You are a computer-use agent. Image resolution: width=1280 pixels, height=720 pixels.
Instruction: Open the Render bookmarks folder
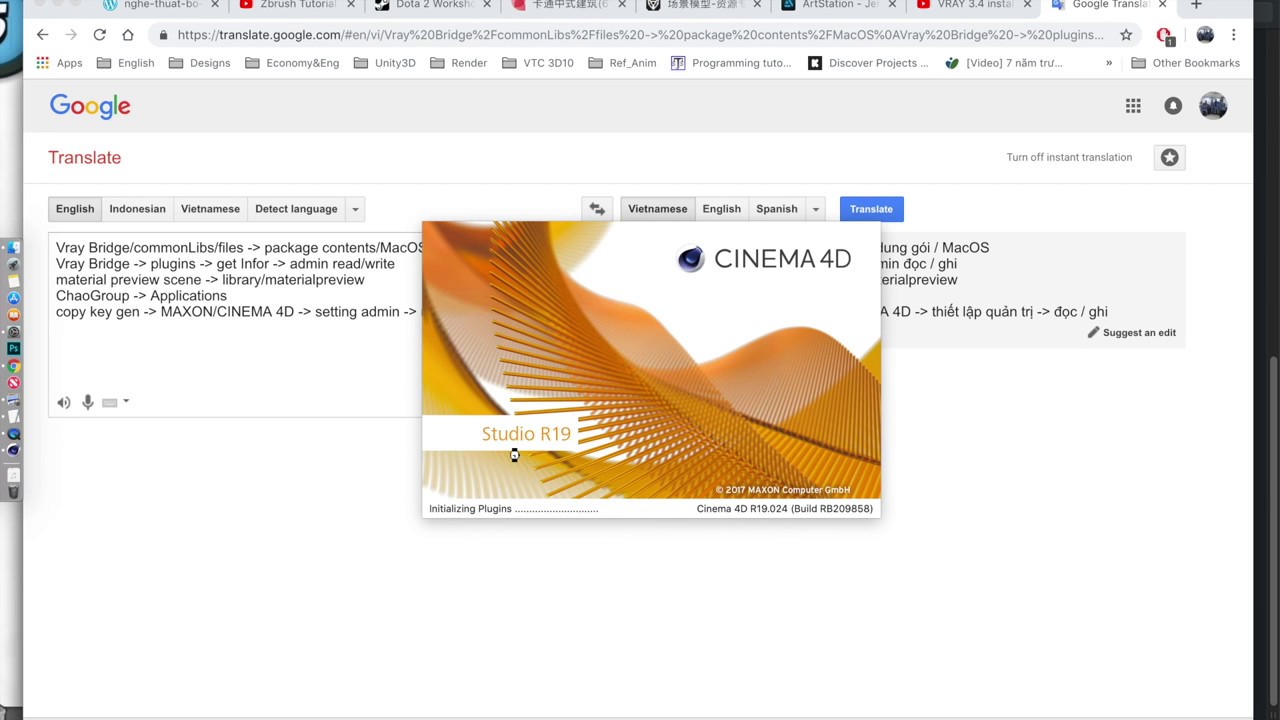(458, 63)
